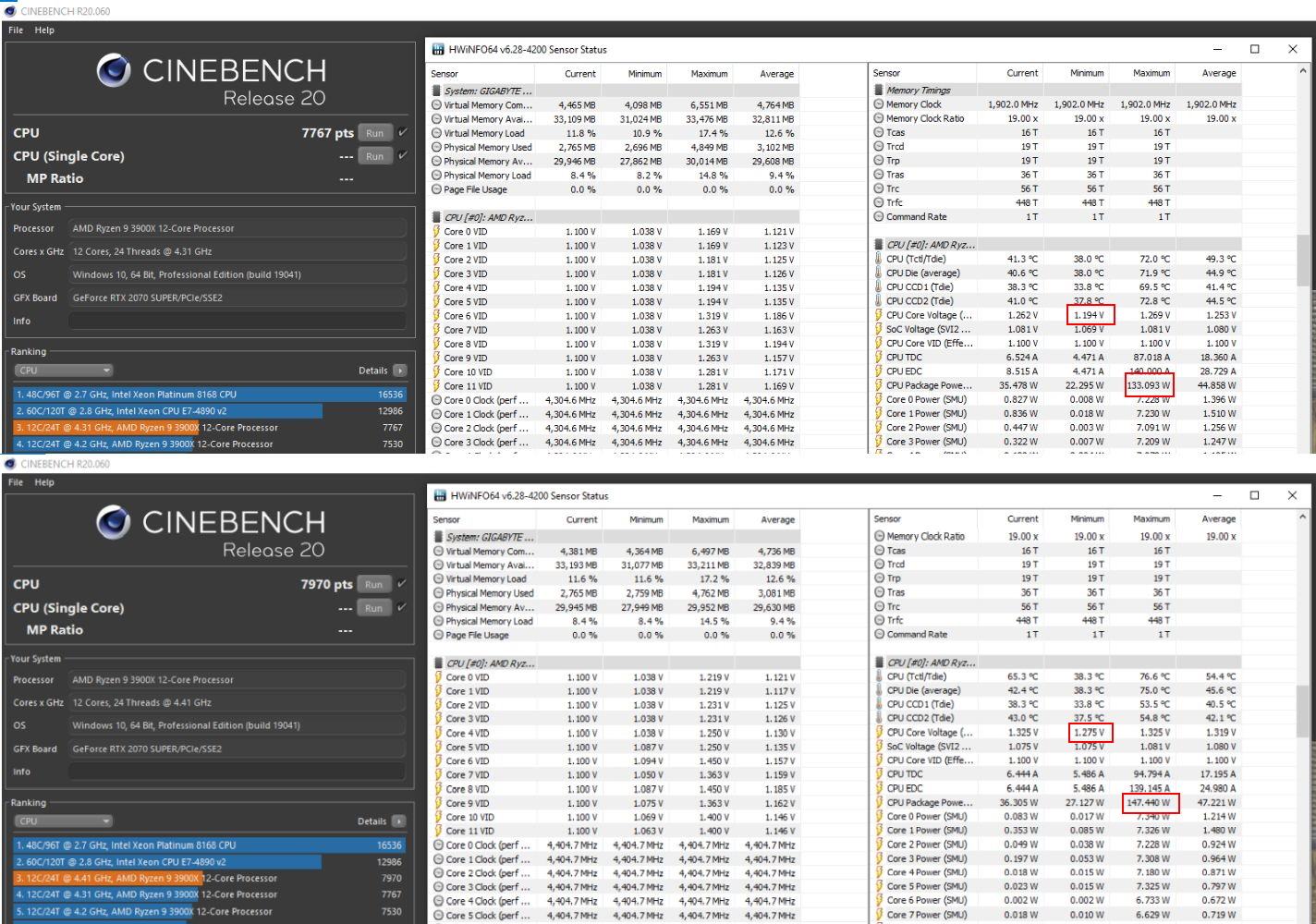This screenshot has height=924, width=1316.
Task: Click the maximum package power value 133.093 W
Action: [x=1149, y=385]
